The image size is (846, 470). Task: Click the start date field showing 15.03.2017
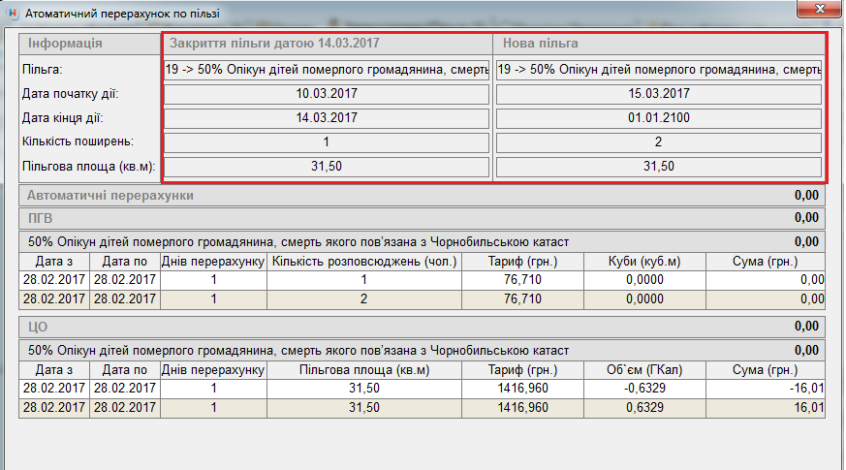[659, 93]
